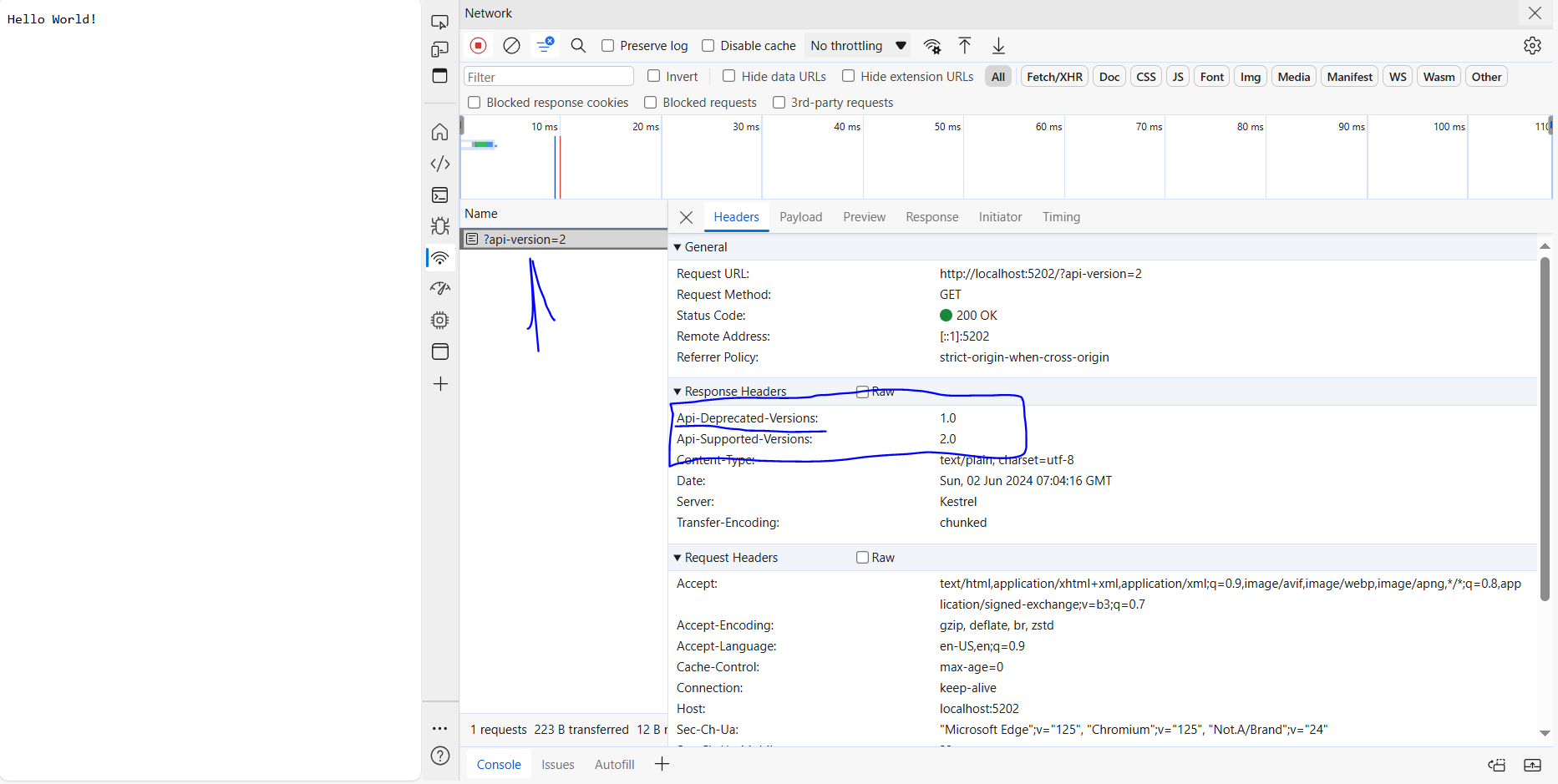1558x784 pixels.
Task: Open the network search icon
Action: tap(578, 46)
